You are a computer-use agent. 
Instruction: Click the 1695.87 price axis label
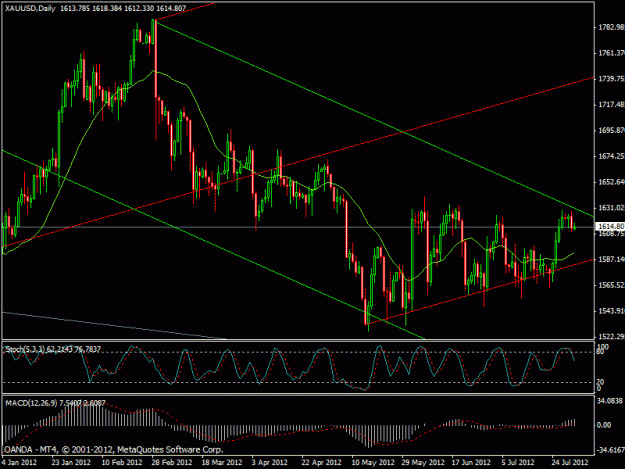pos(611,130)
